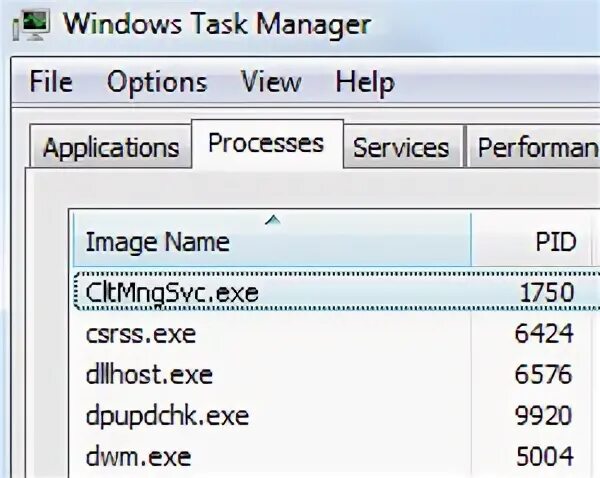Click the PID value 6424
600x478 pixels.
click(x=543, y=334)
